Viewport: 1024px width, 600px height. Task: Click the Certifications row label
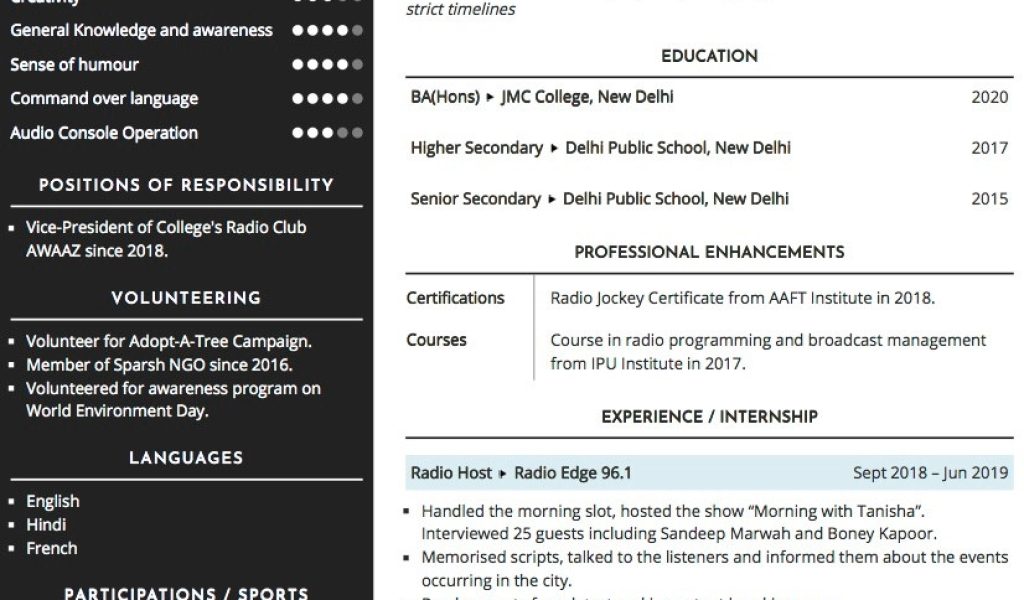(x=455, y=298)
